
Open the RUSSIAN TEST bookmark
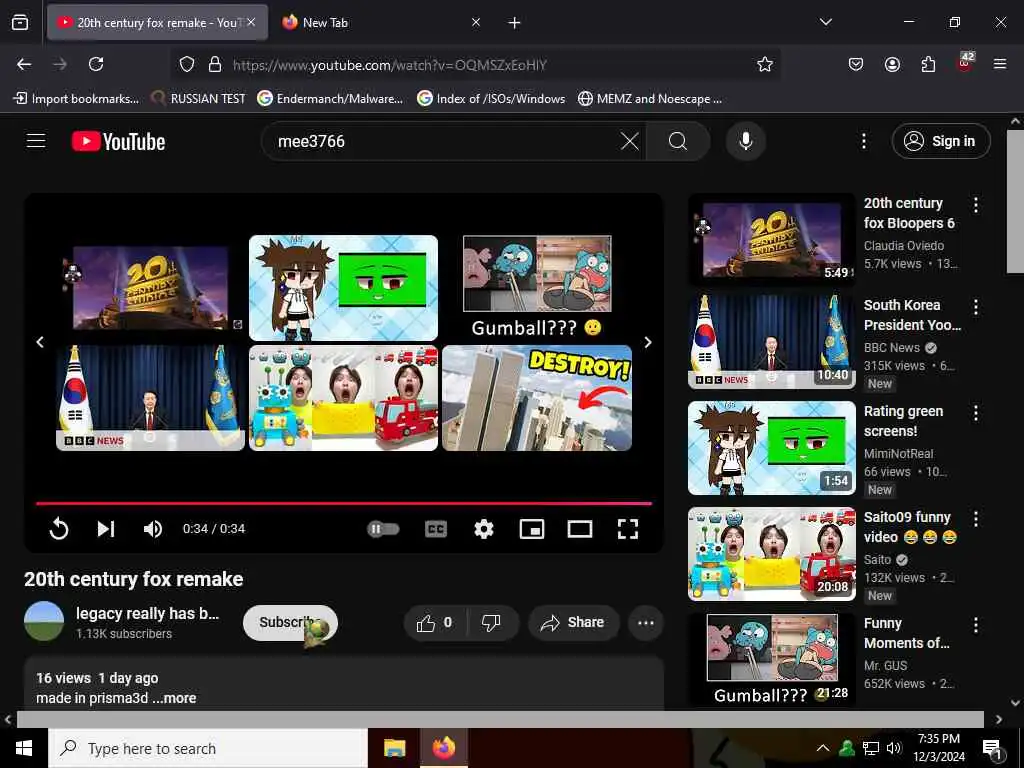pyautogui.click(x=199, y=99)
